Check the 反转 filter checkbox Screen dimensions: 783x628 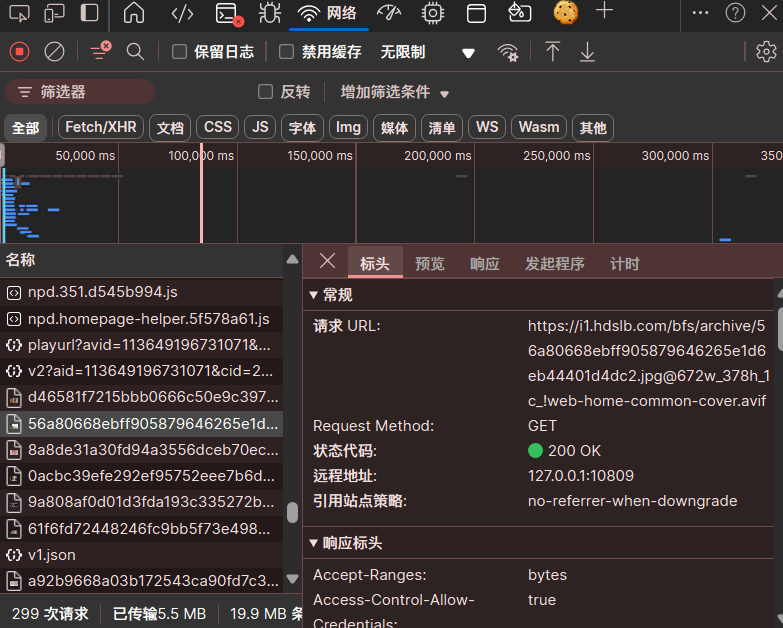click(266, 92)
